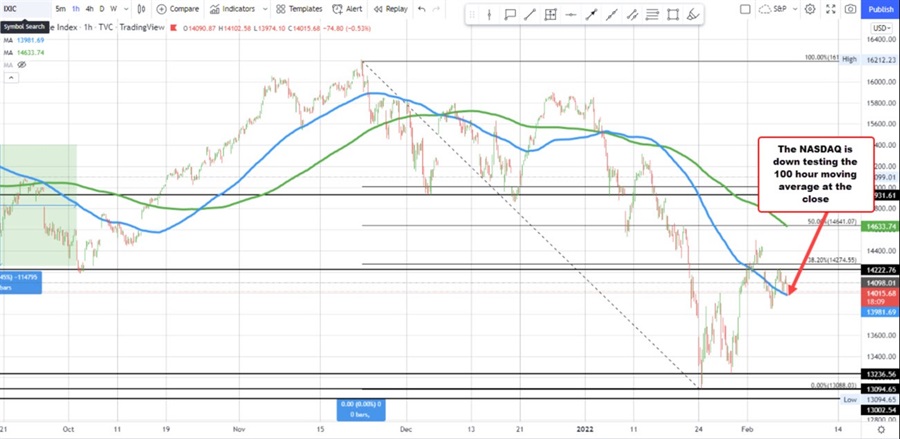Undo the last chart action

click(x=422, y=9)
